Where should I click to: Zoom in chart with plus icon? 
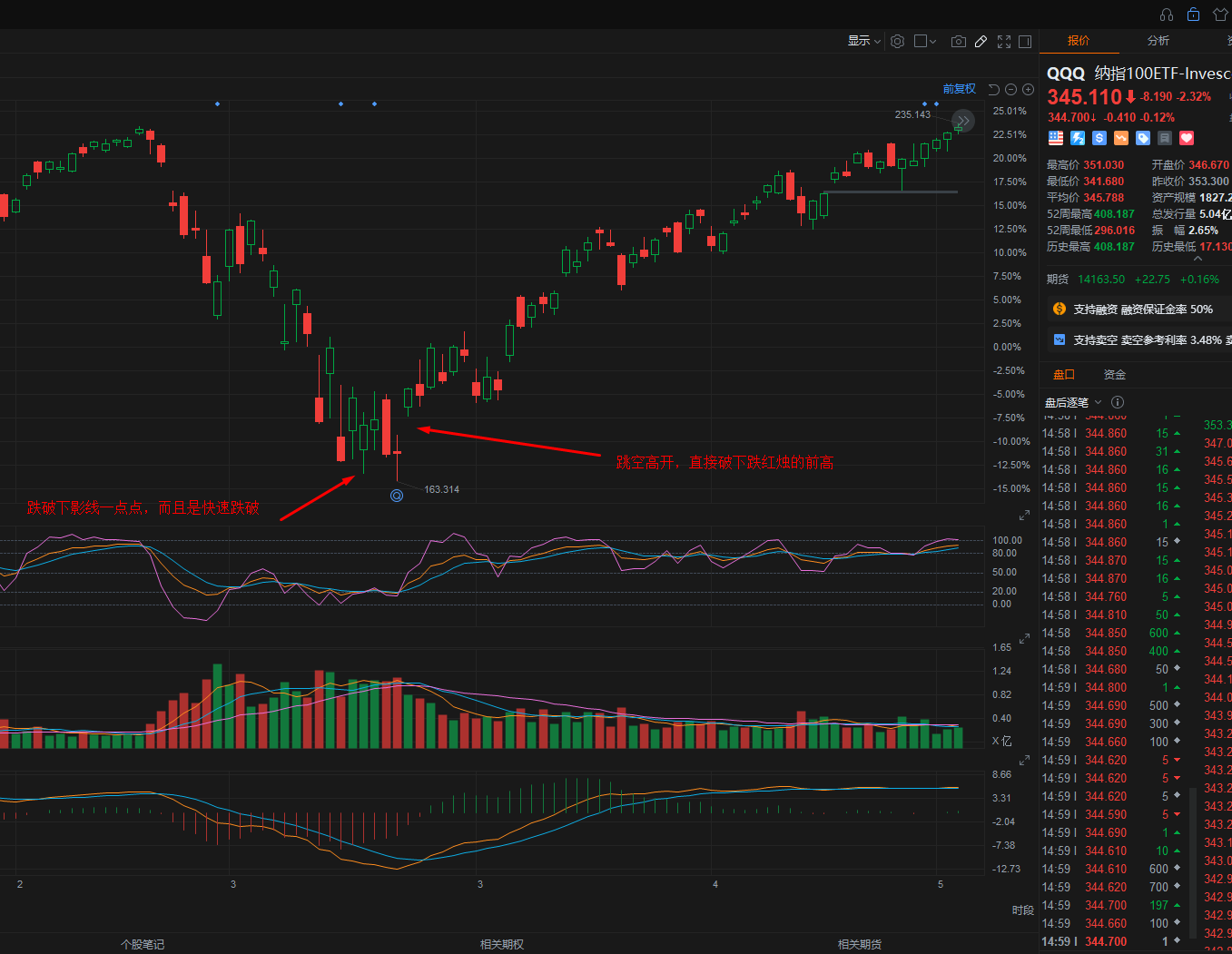pos(1028,89)
